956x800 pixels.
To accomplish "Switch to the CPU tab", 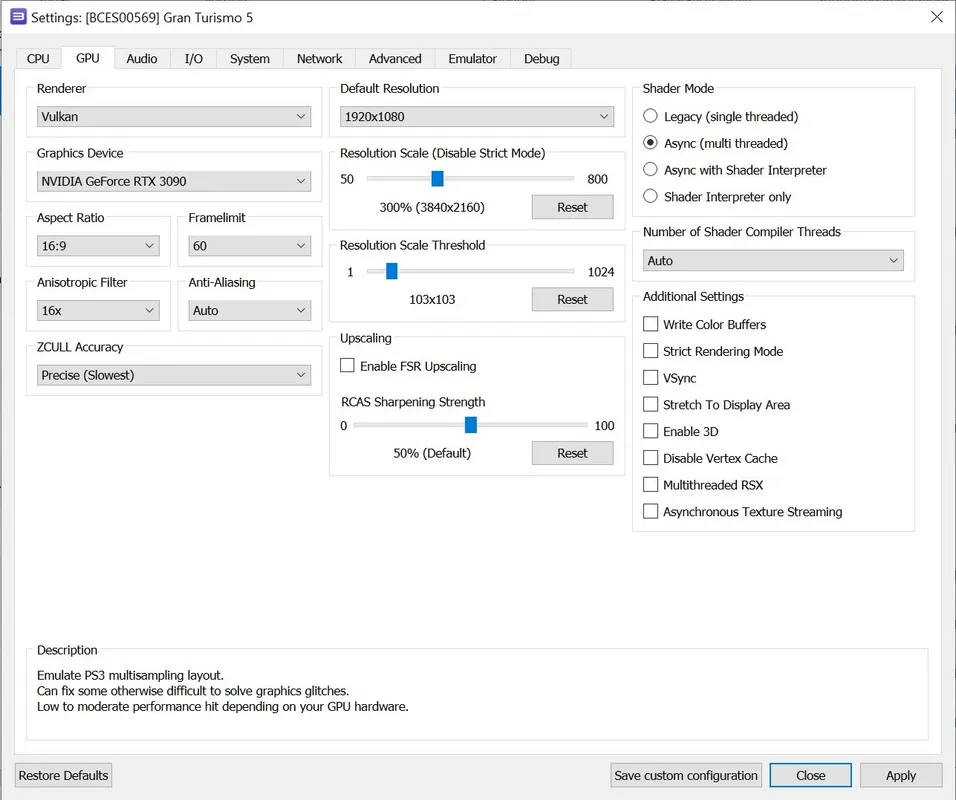I will tap(38, 59).
